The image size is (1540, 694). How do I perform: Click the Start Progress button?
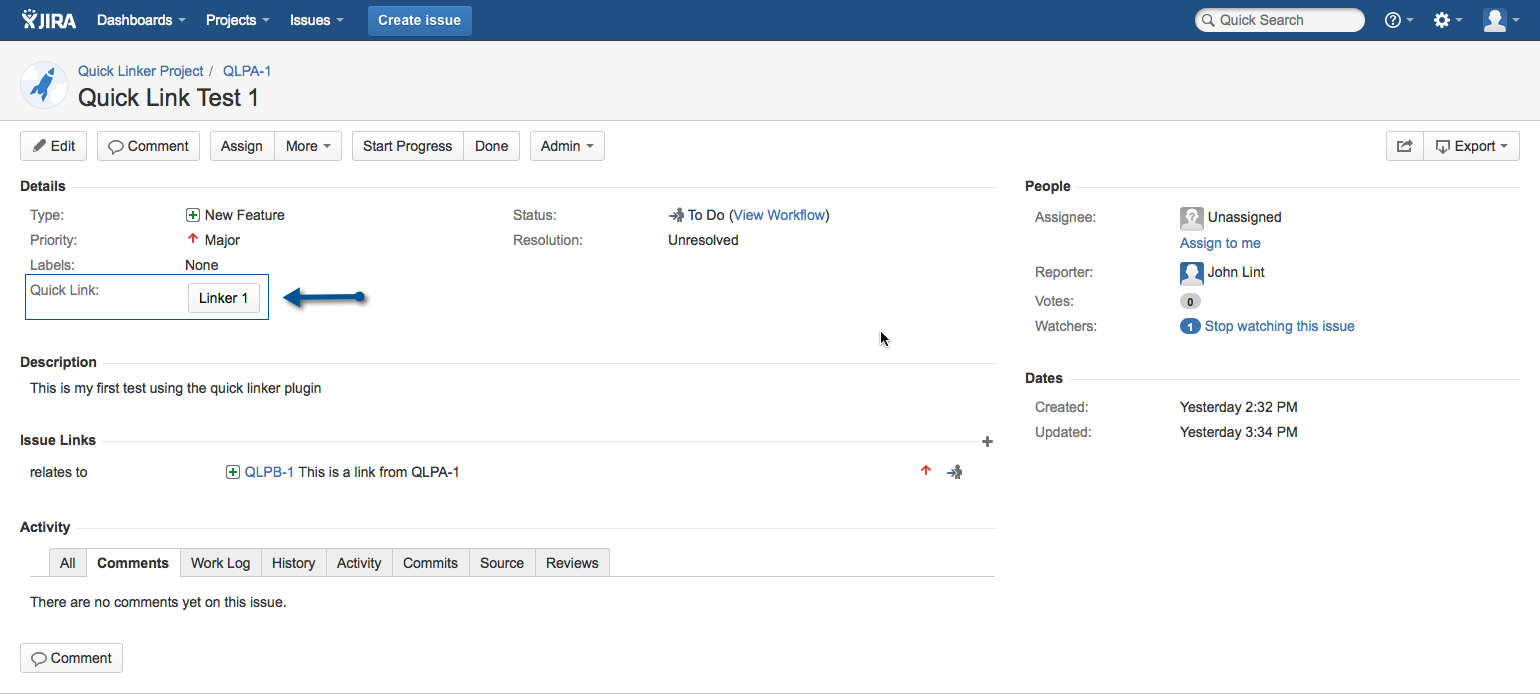(407, 146)
